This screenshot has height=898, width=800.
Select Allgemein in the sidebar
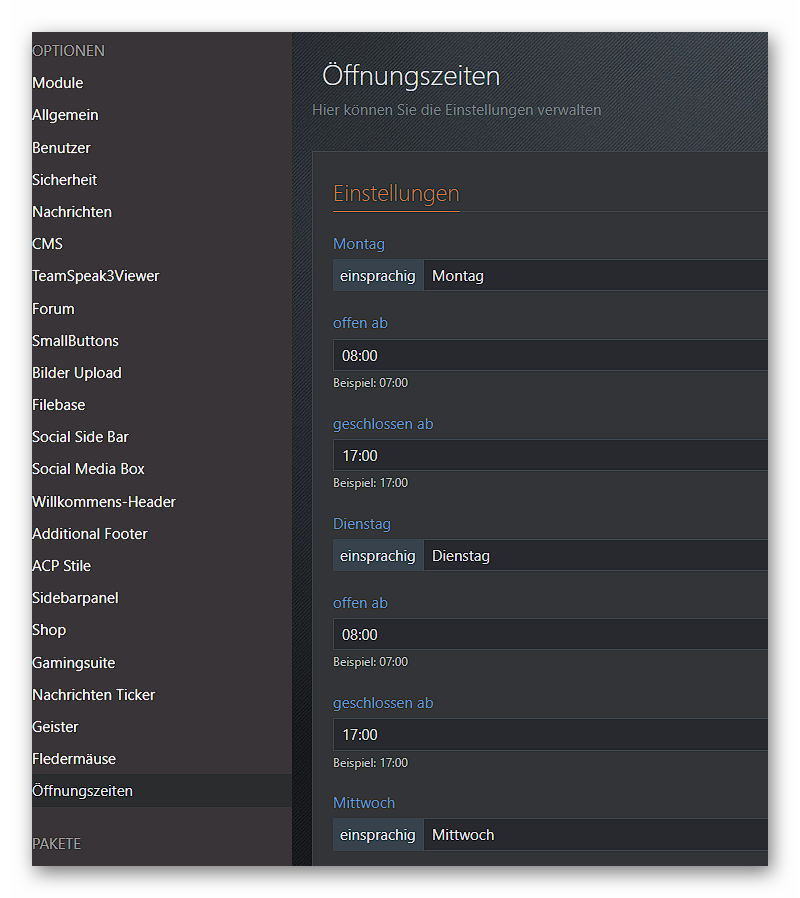(65, 115)
